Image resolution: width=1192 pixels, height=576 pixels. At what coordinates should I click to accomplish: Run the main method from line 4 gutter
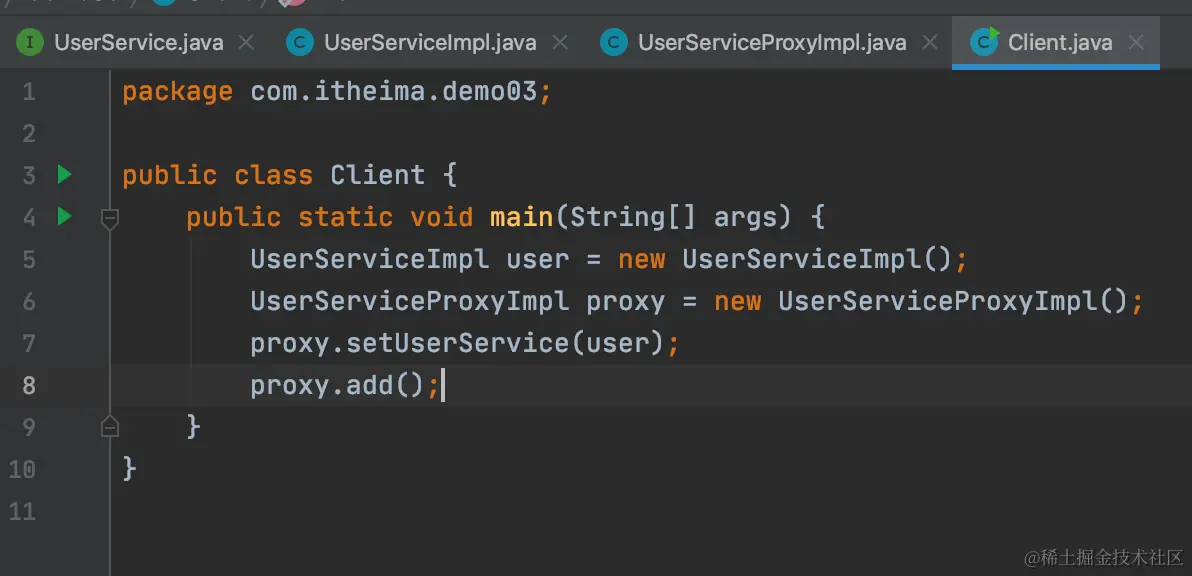(65, 217)
